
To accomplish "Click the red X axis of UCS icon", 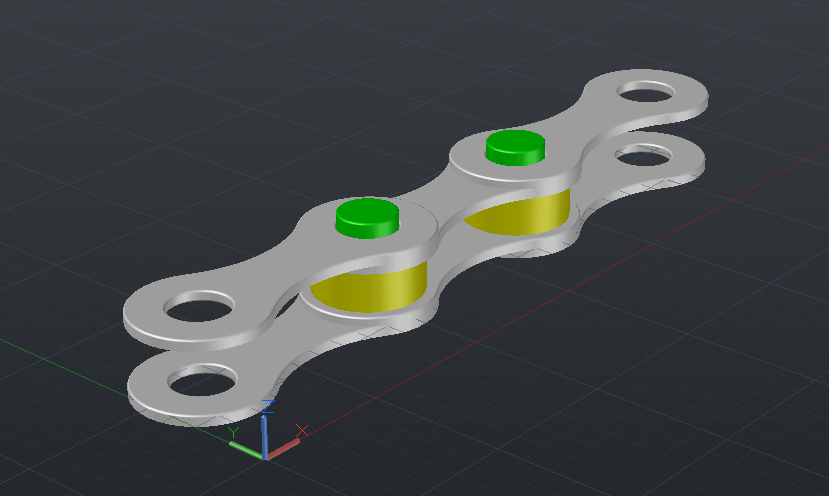I will pyautogui.click(x=283, y=449).
